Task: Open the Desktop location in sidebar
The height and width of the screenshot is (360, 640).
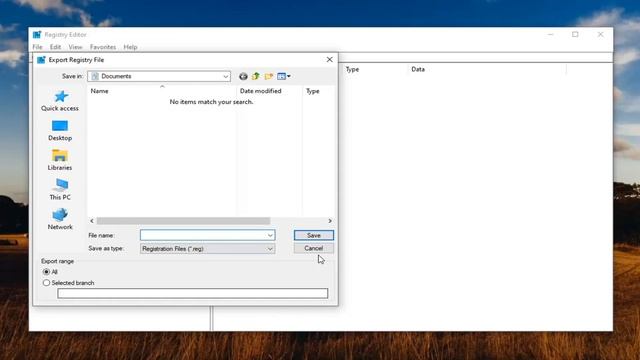Action: click(60, 131)
